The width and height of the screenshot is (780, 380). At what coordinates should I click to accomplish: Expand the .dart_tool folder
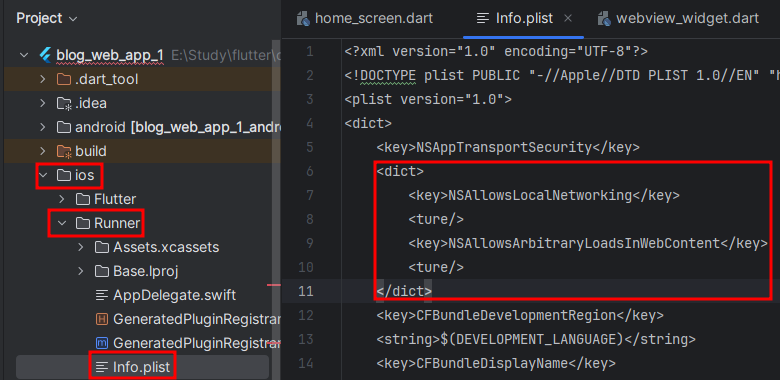[x=42, y=79]
